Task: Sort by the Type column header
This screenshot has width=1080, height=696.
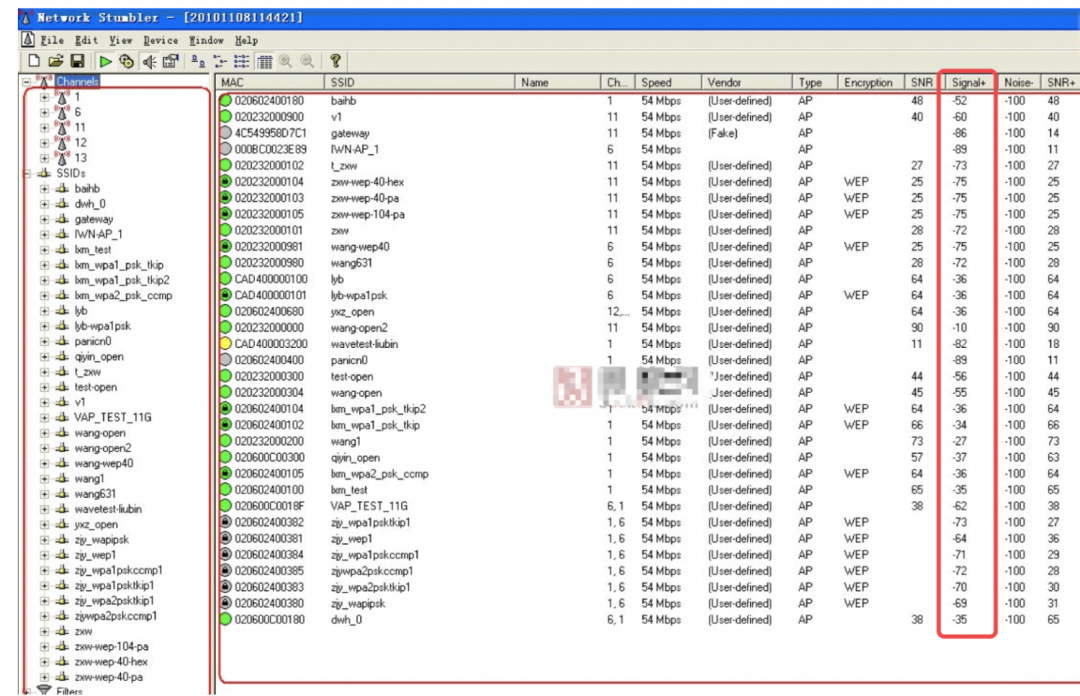Action: coord(815,82)
